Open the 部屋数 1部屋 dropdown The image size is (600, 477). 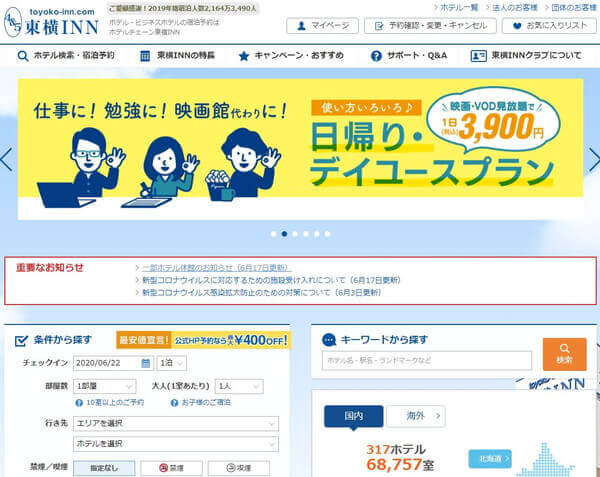[104, 387]
